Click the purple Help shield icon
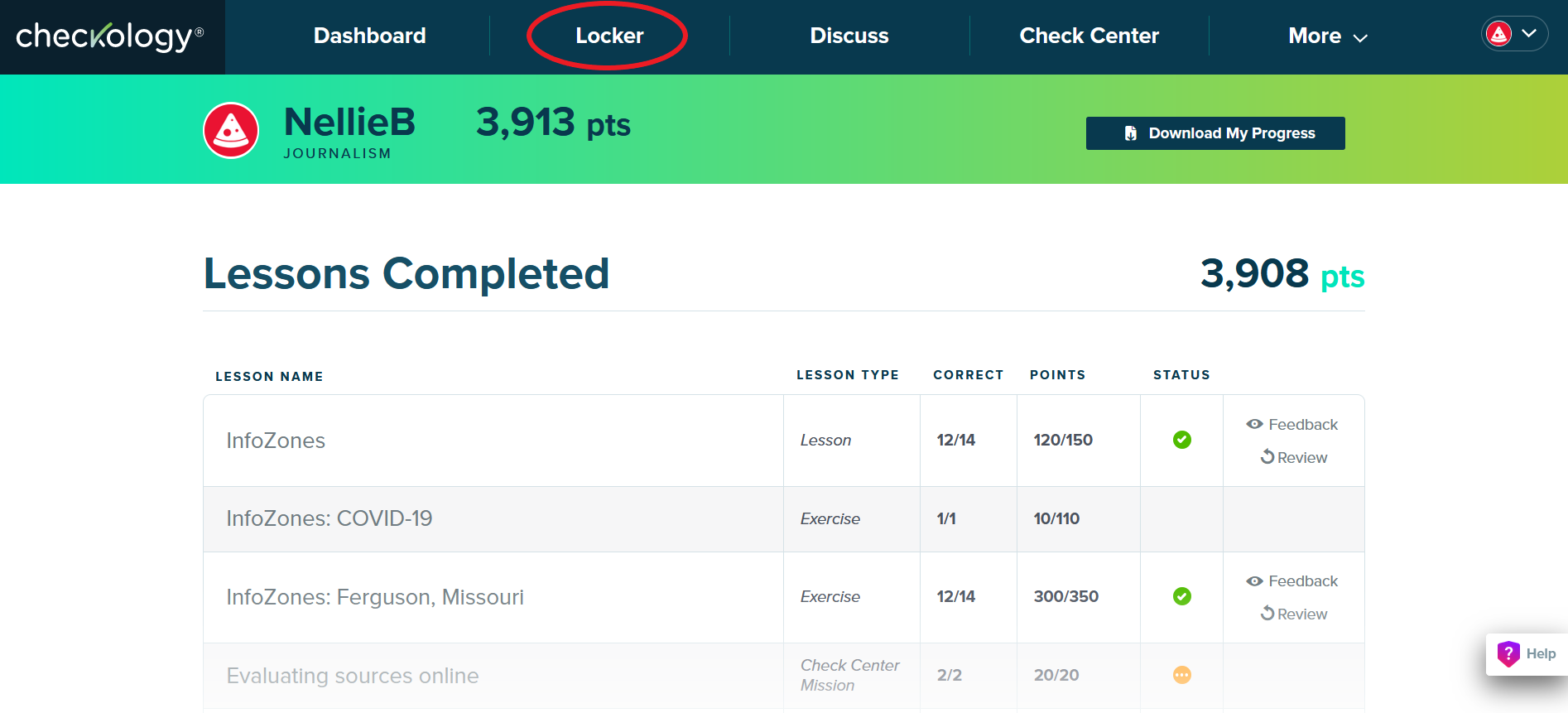Image resolution: width=1568 pixels, height=713 pixels. click(1508, 654)
